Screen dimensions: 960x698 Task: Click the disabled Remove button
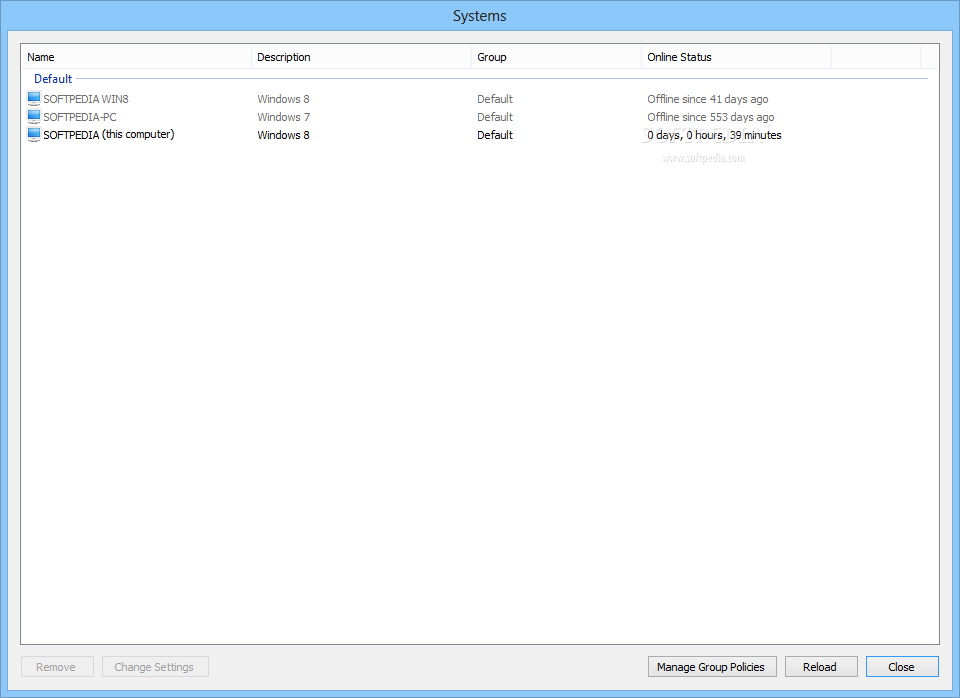57,667
